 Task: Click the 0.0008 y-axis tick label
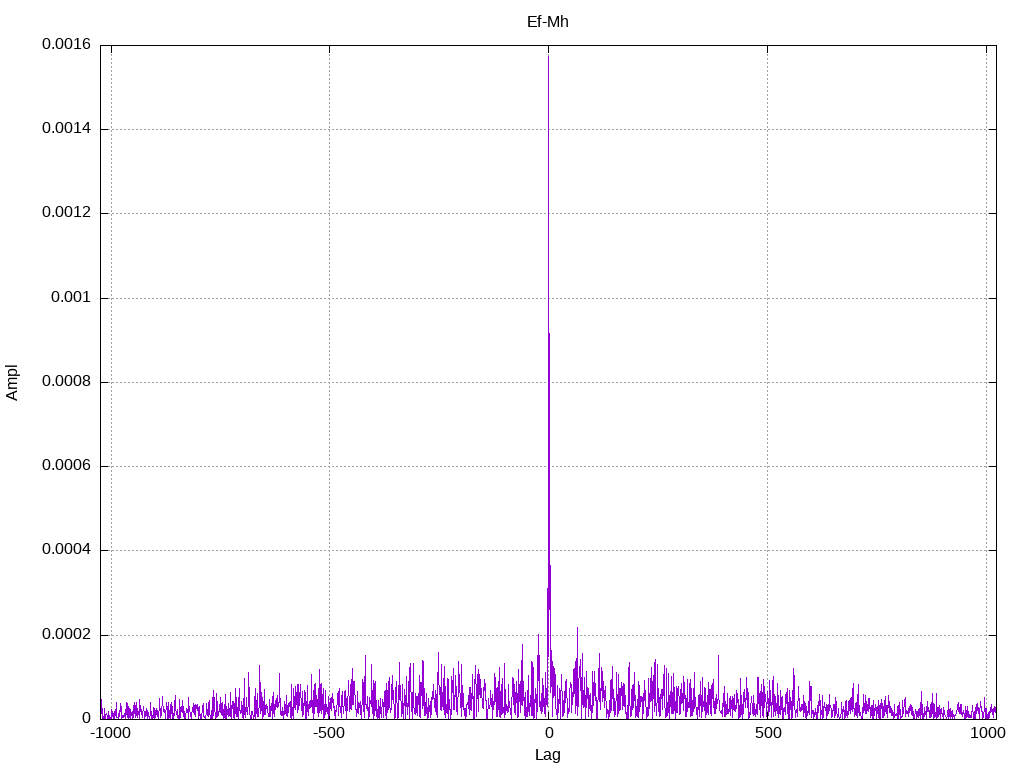(67, 381)
